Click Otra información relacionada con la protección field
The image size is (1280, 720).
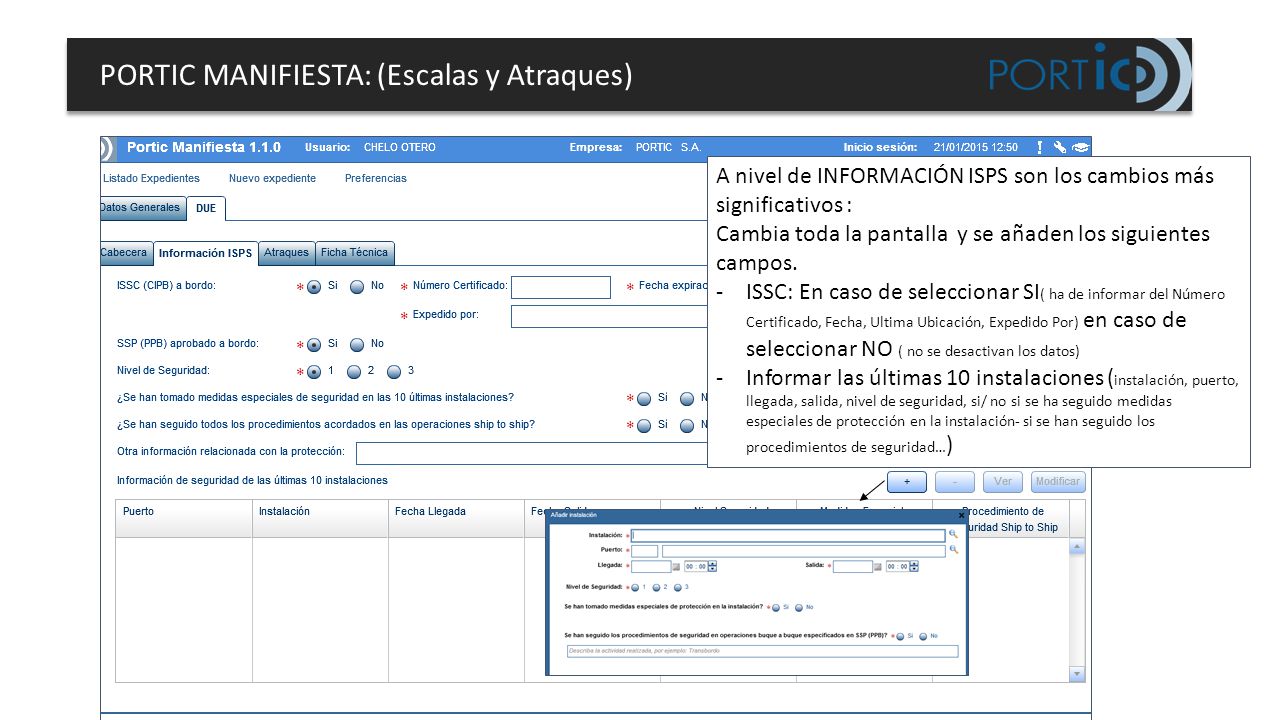click(x=531, y=453)
